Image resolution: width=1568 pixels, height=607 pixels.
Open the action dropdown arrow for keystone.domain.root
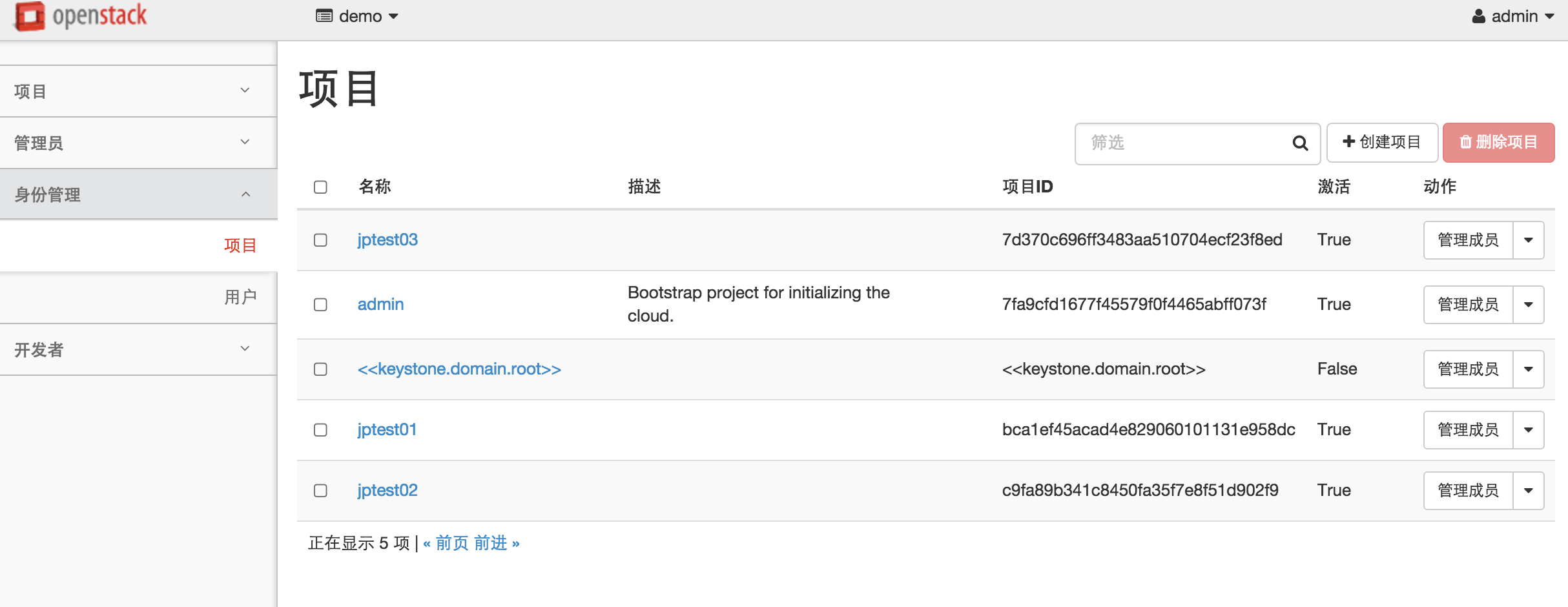(x=1529, y=369)
